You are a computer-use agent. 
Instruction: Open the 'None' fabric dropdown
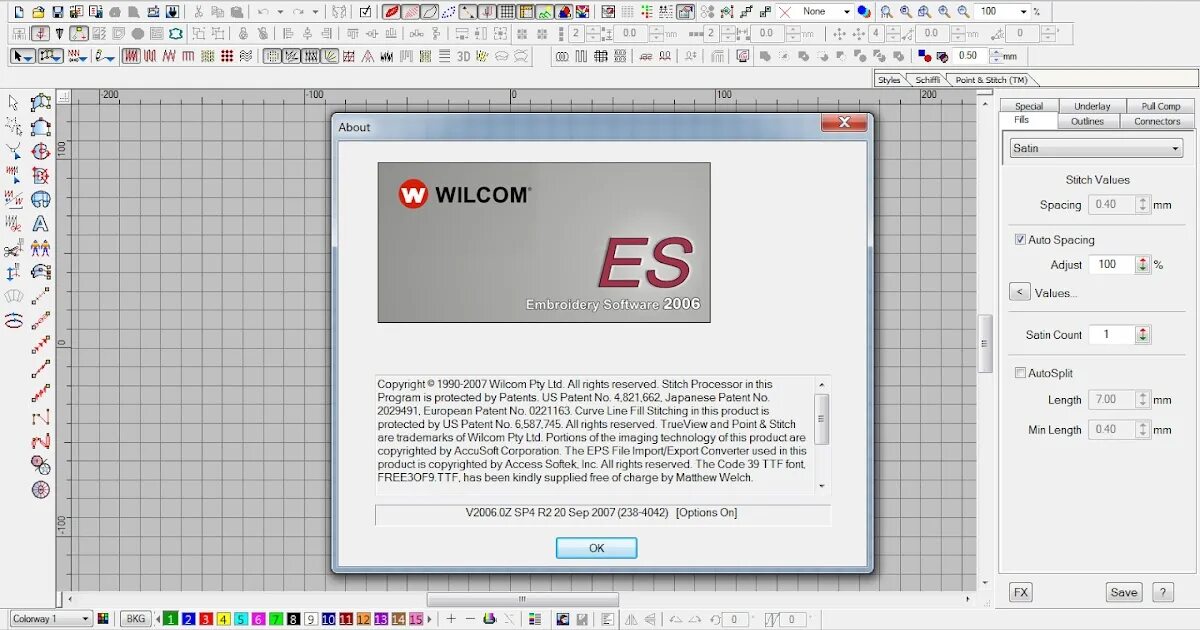tap(846, 11)
